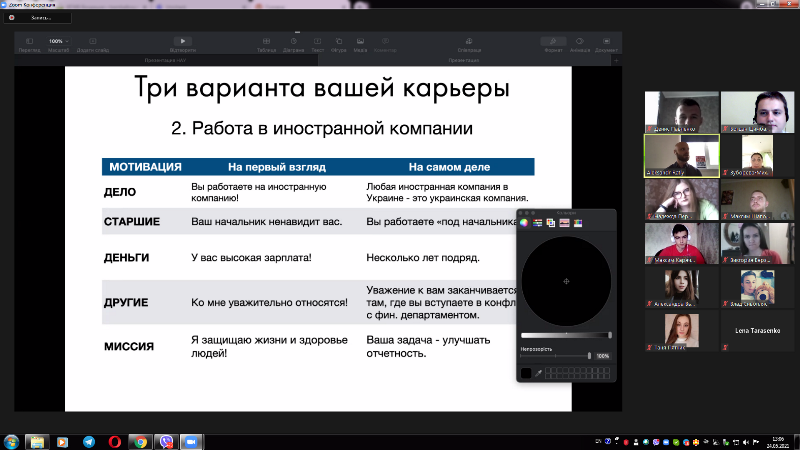Select the image palettes picker mode

564,223
